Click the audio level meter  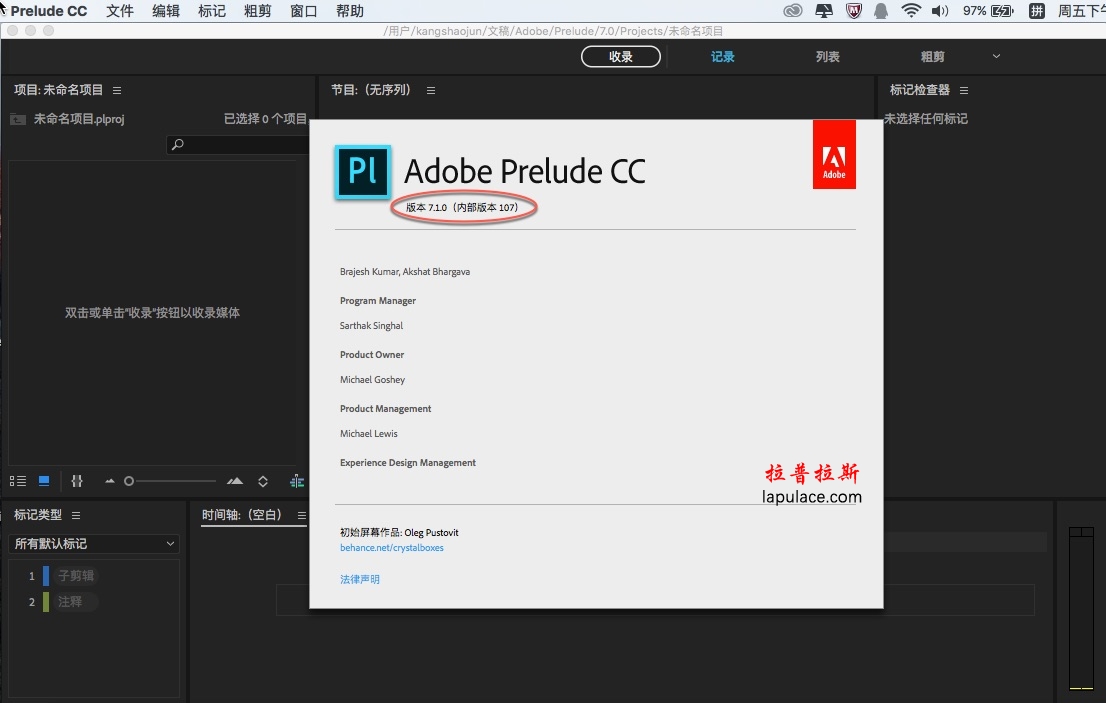click(1081, 608)
